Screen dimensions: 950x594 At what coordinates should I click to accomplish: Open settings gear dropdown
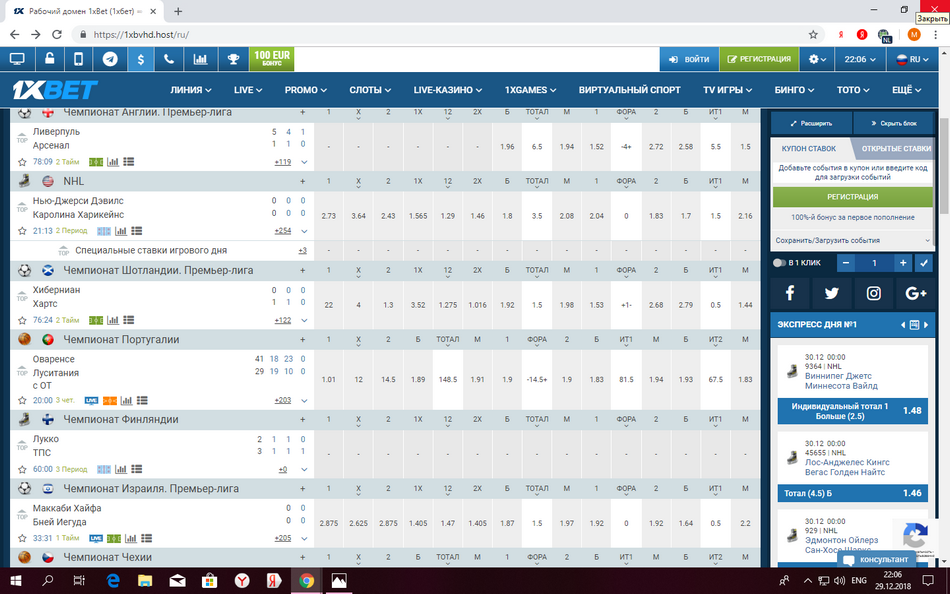(x=817, y=59)
